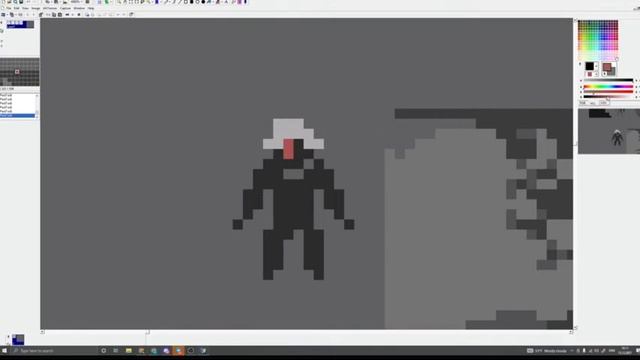640x360 pixels.
Task: Open the File menu
Action: click(9, 8)
